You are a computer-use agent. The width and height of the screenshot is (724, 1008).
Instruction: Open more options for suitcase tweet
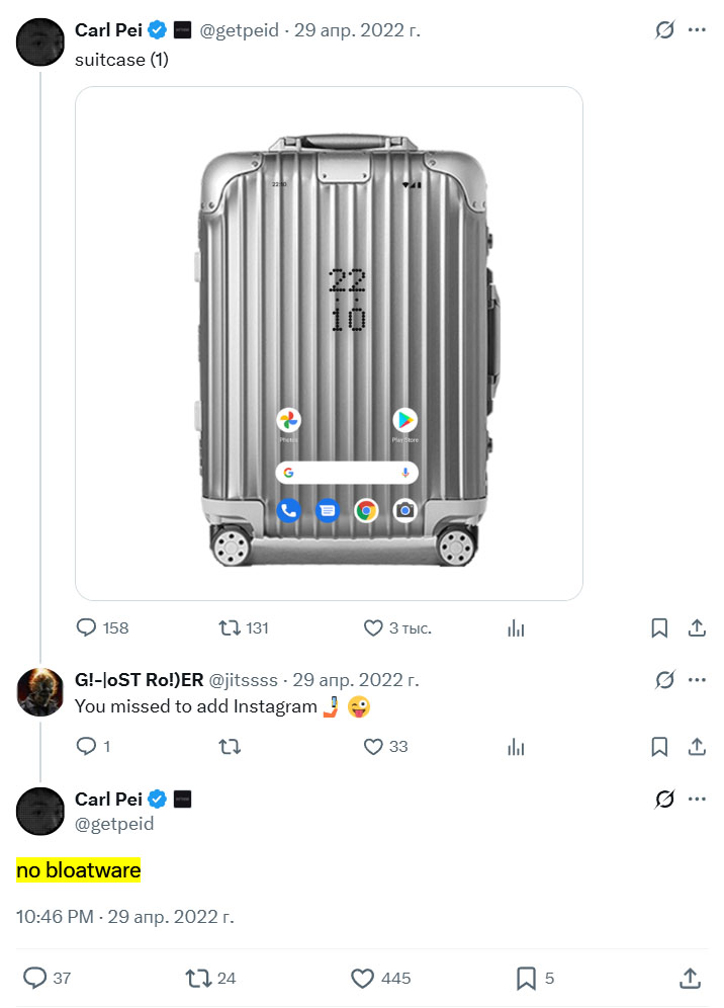click(x=697, y=30)
